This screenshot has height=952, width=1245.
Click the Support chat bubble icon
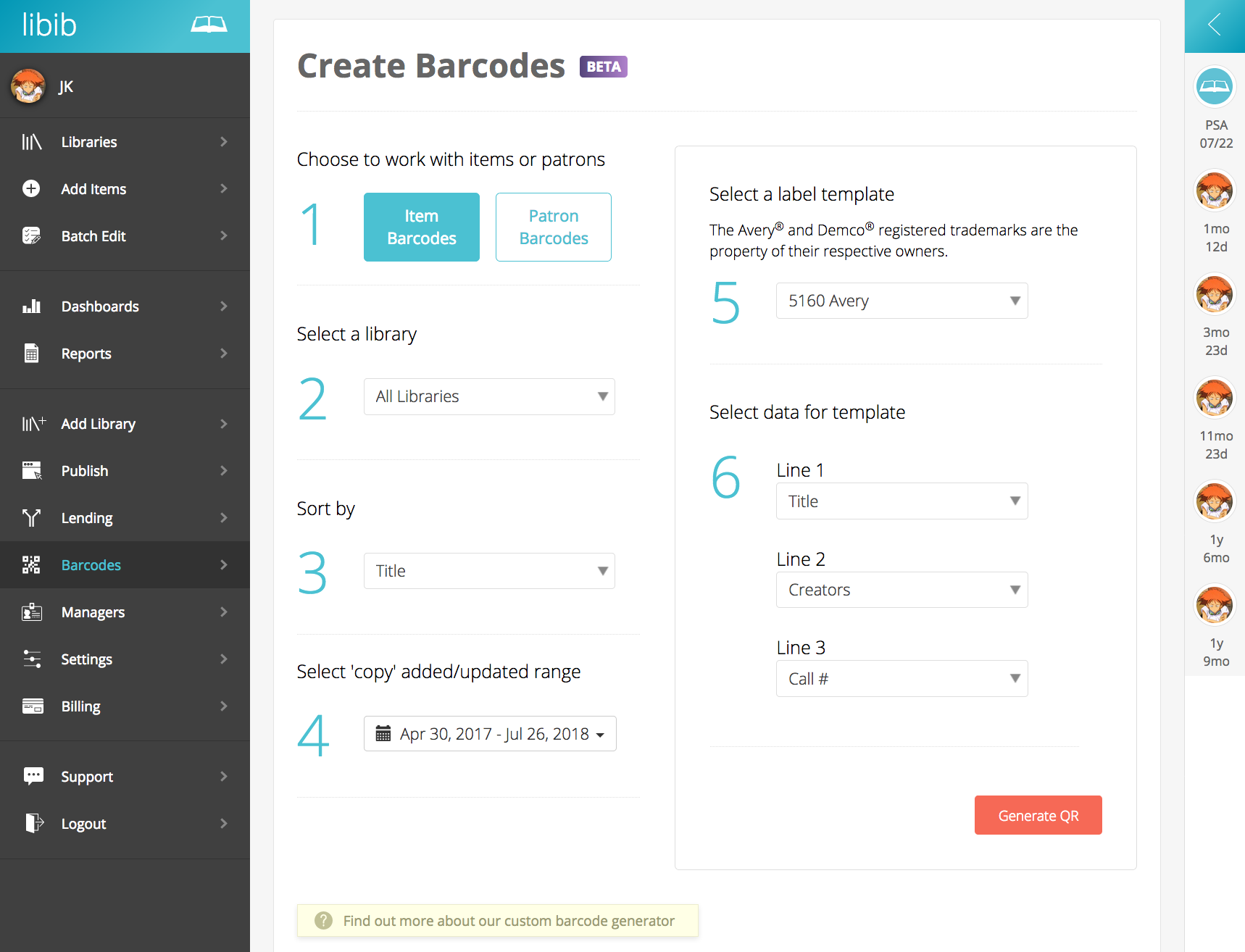point(33,777)
